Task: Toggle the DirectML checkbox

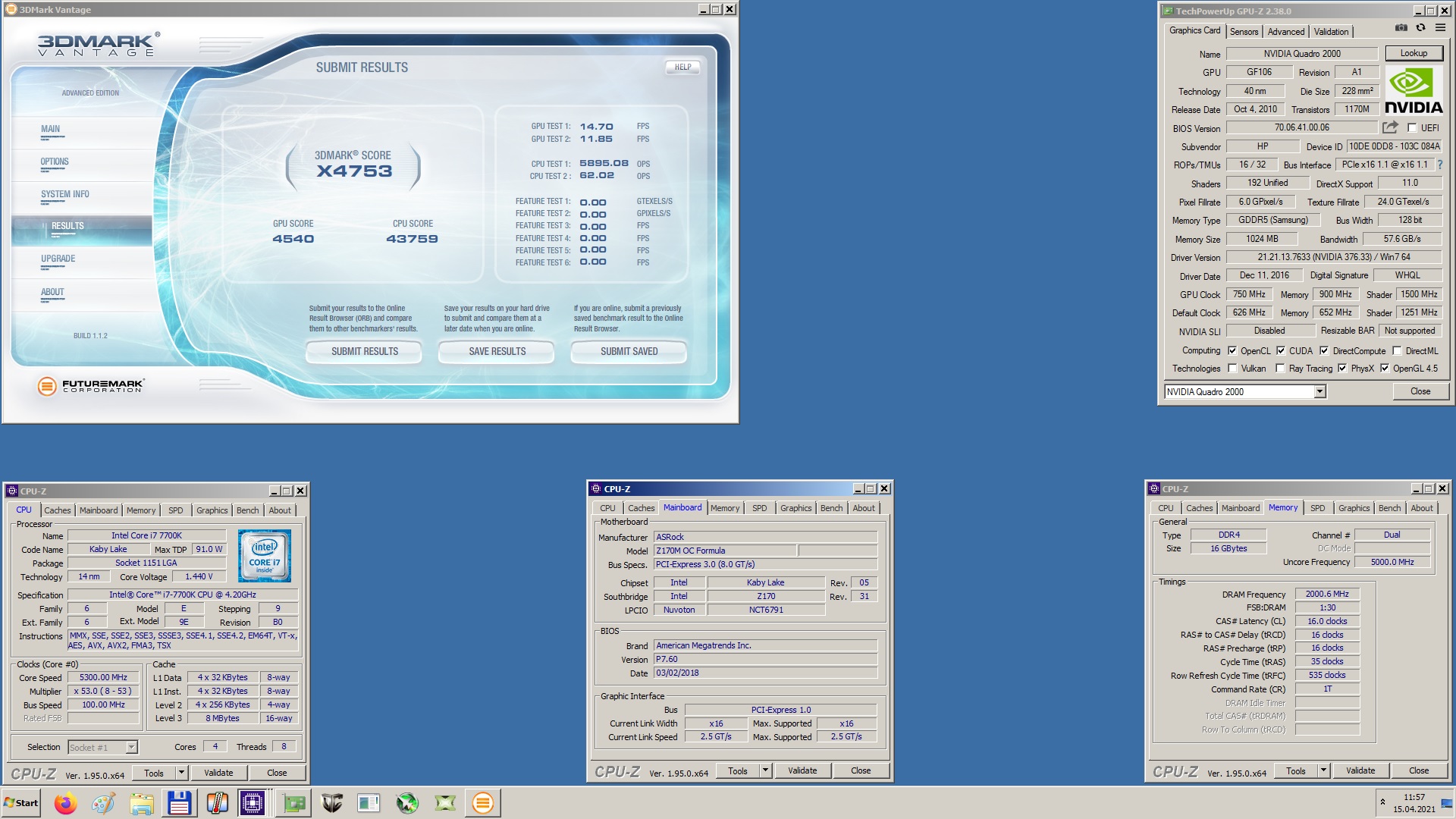Action: (x=1397, y=351)
